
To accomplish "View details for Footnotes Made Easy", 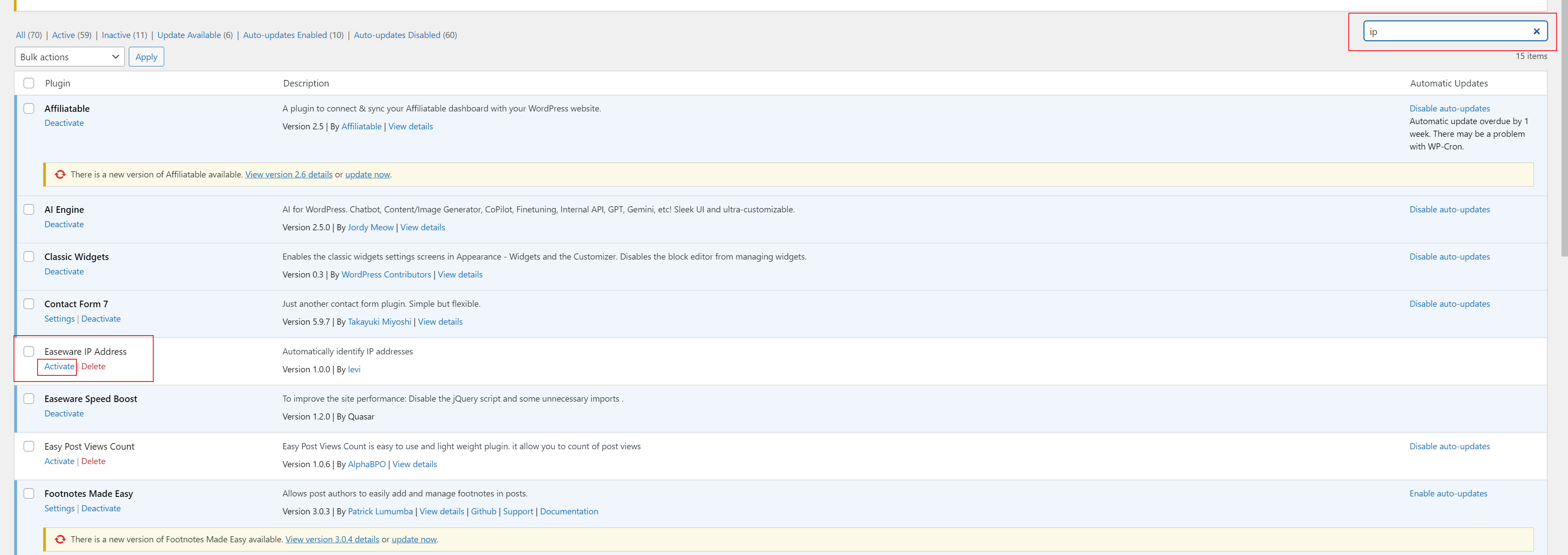I will point(441,511).
